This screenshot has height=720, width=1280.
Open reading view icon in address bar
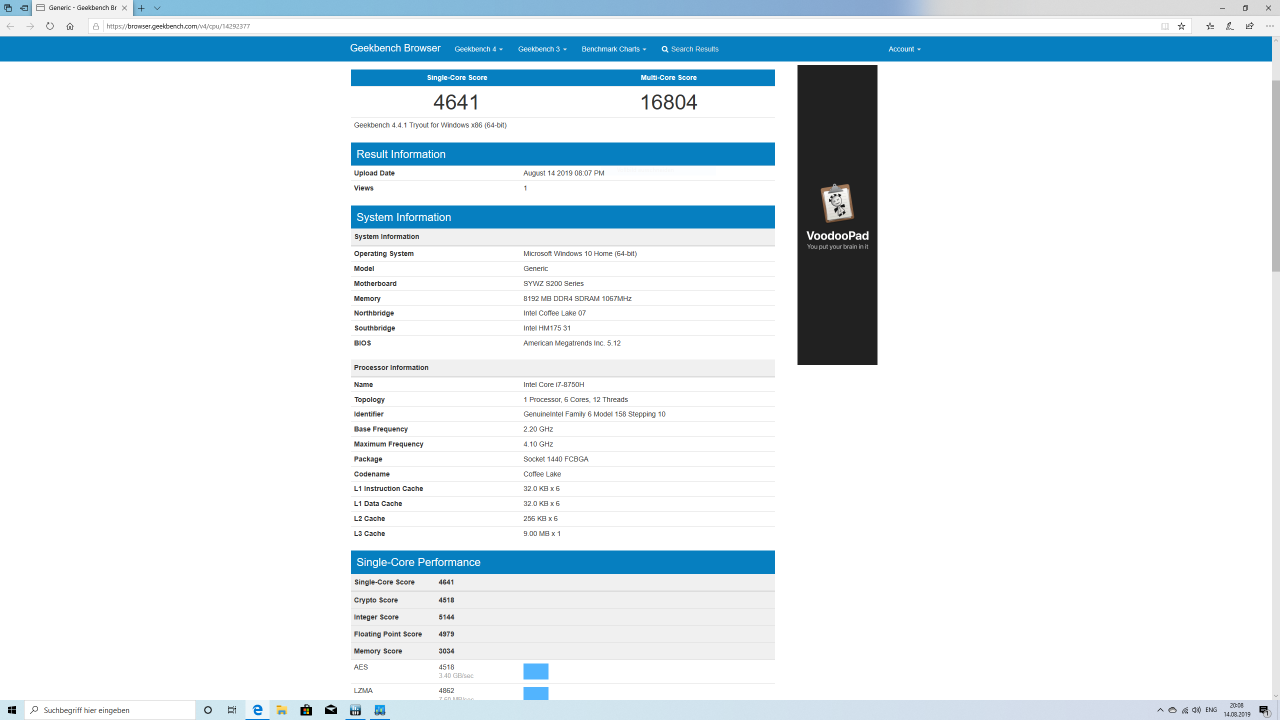(1165, 26)
